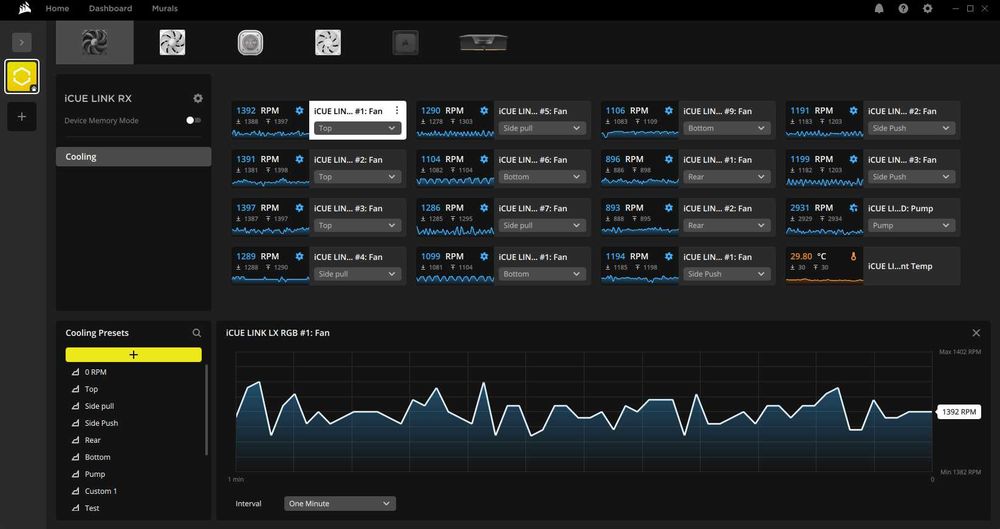Open Side pull dropdown for #4: Fan
1000x529 pixels.
point(357,274)
